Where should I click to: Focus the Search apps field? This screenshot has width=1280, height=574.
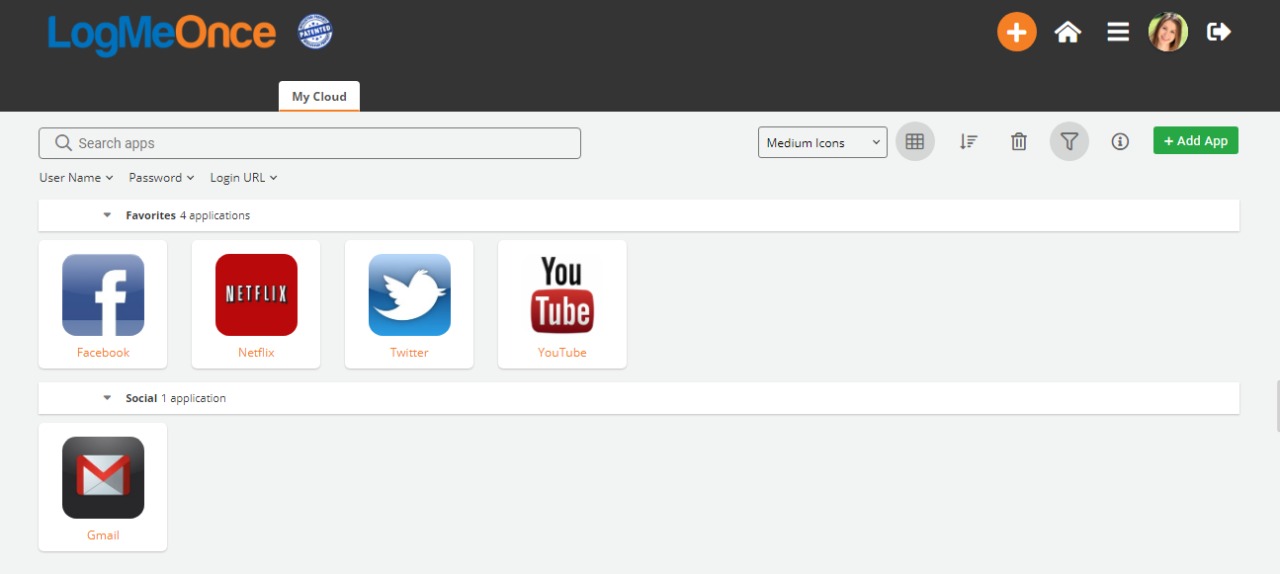pyautogui.click(x=310, y=143)
